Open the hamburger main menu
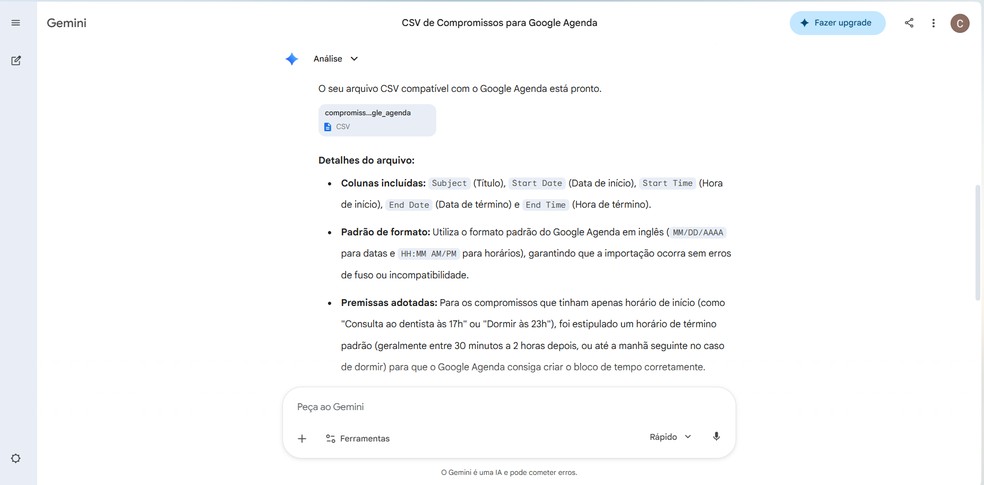This screenshot has height=485, width=984. [16, 23]
